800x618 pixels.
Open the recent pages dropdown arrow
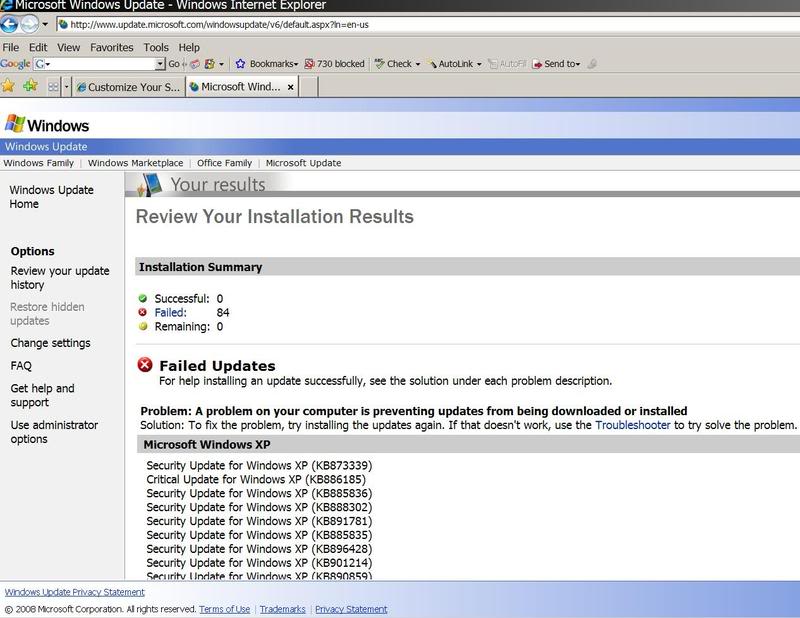[x=45, y=24]
